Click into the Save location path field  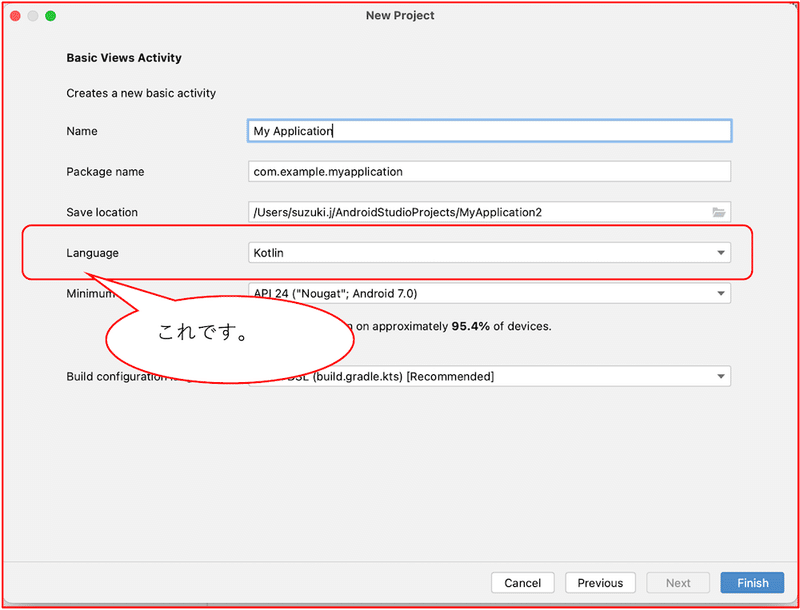pos(480,212)
